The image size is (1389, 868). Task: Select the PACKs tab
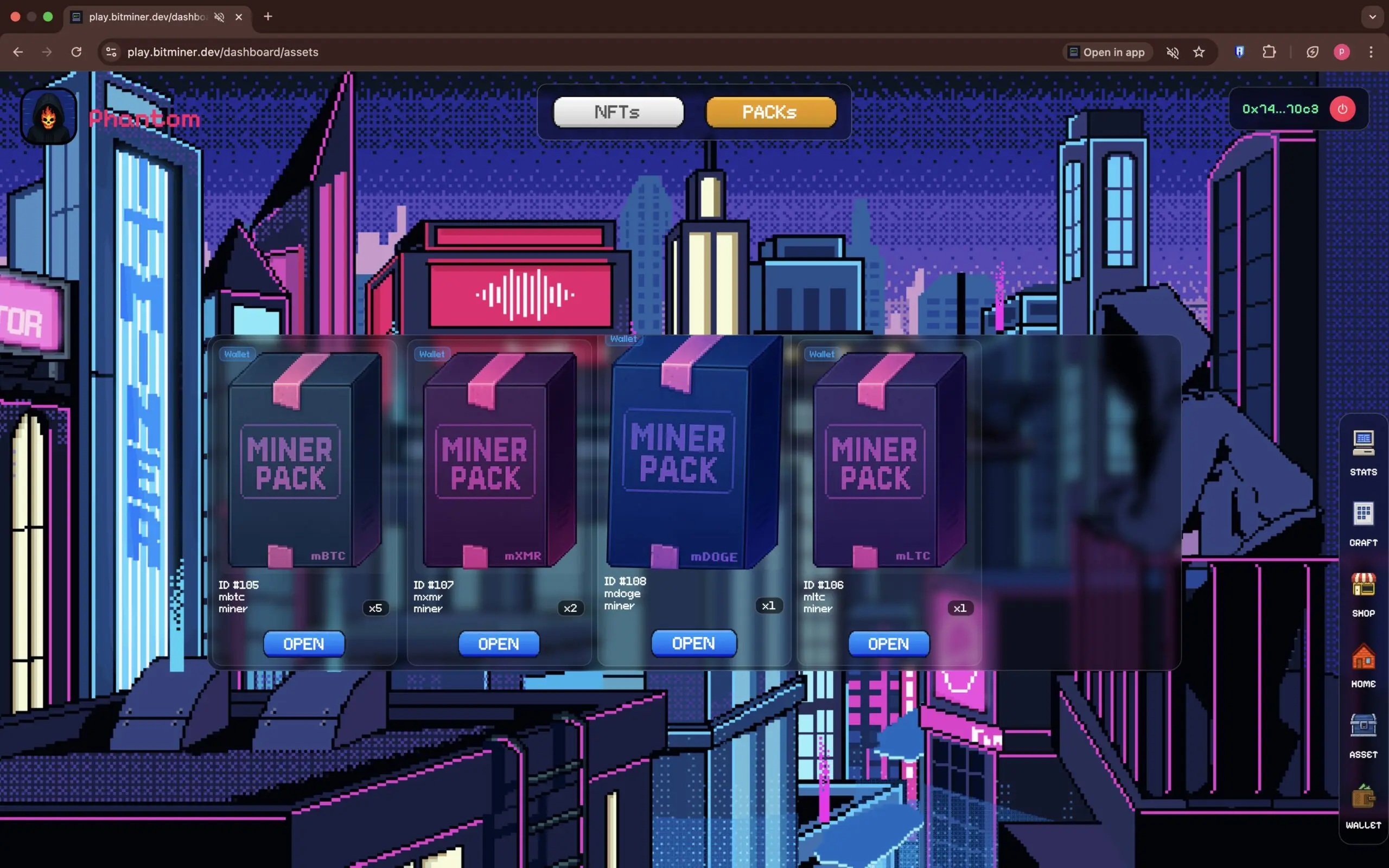769,112
